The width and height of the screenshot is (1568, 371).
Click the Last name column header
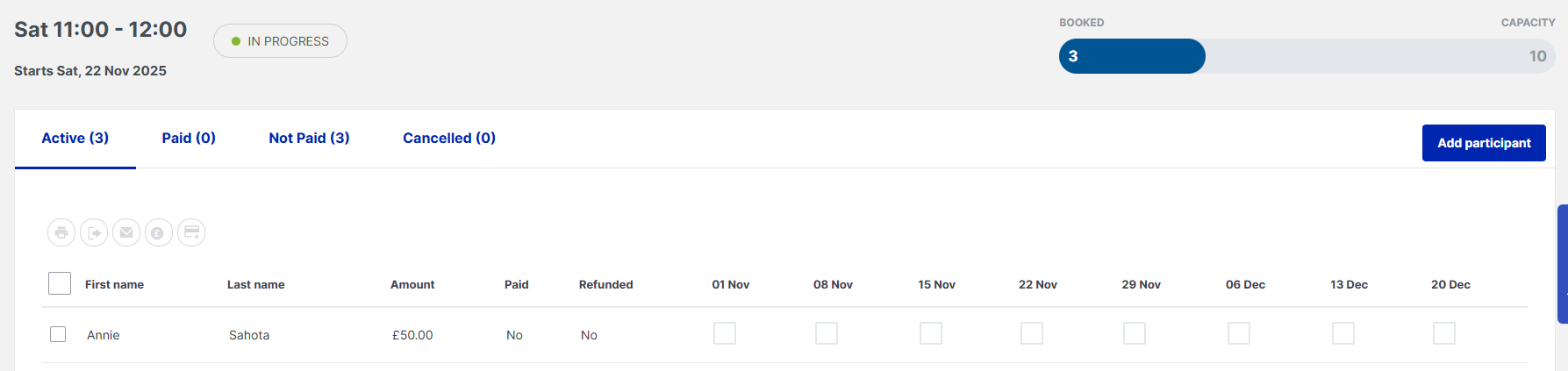[x=255, y=284]
